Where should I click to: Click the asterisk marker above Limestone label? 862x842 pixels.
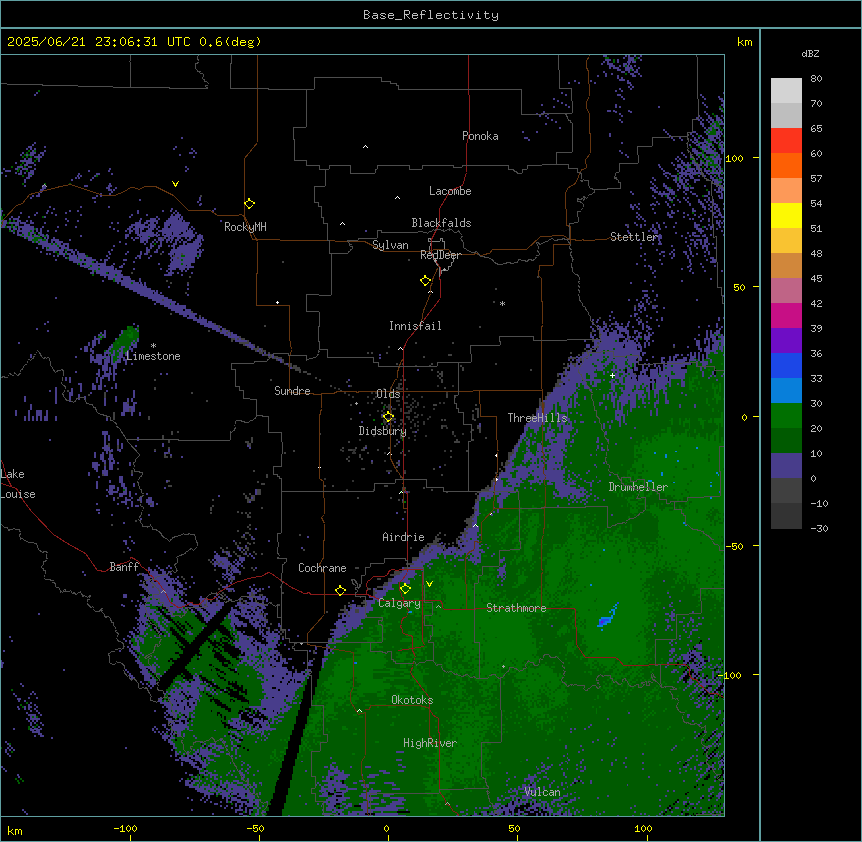(x=153, y=346)
